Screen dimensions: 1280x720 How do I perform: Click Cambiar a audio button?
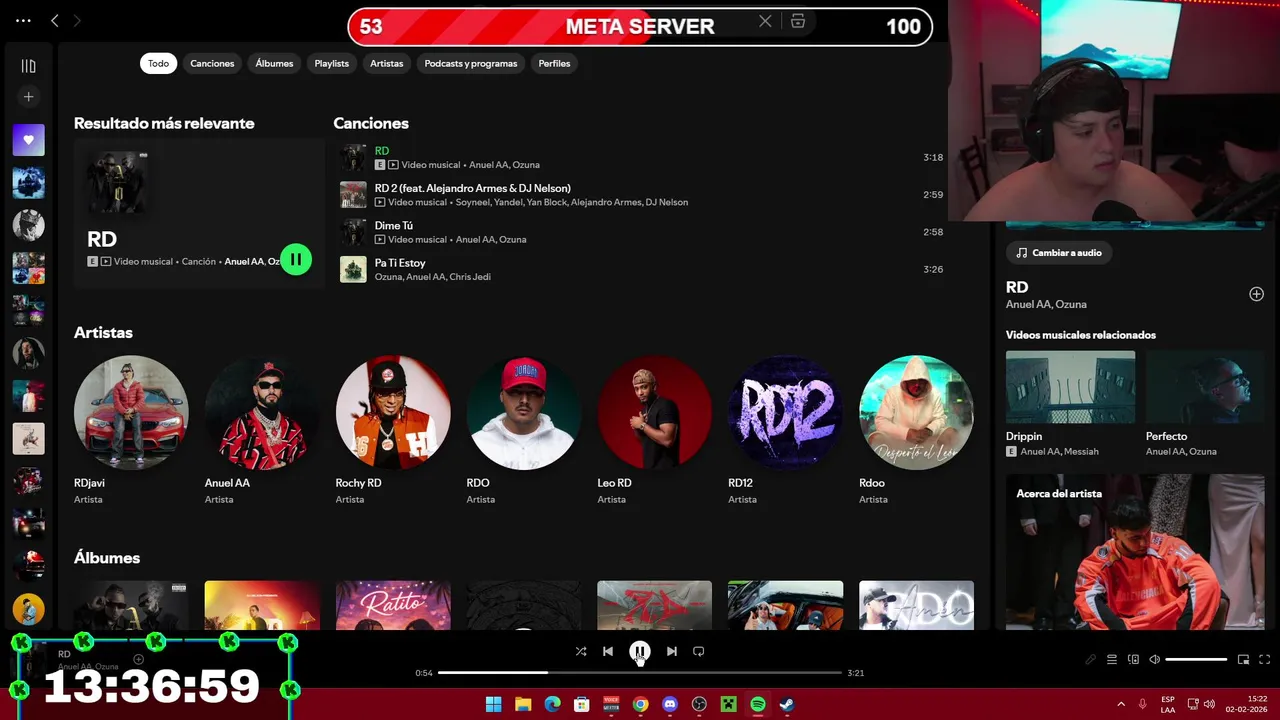[x=1059, y=253]
